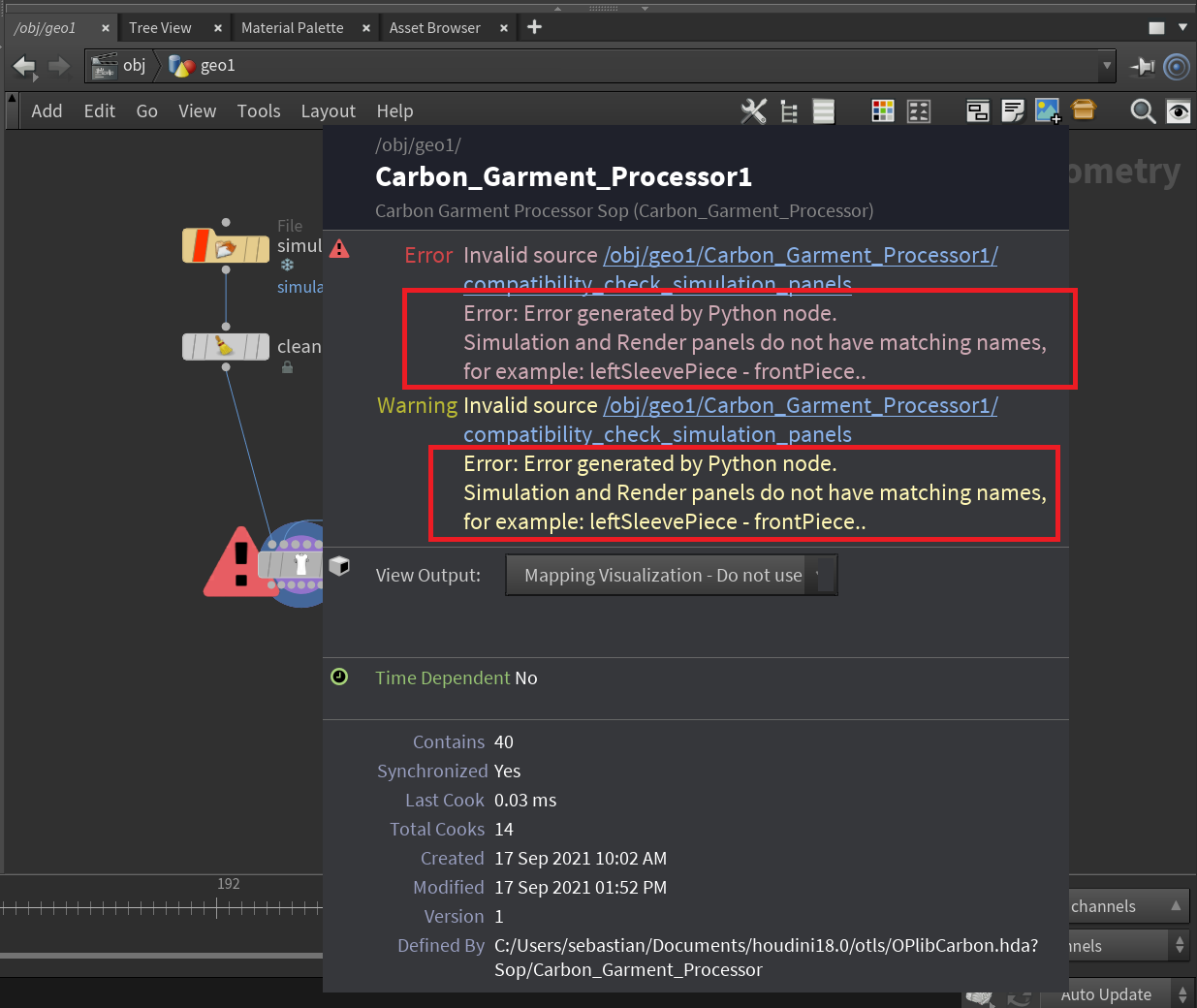1197x1008 pixels.
Task: Click the blue target follow-selection icon
Action: [1177, 66]
